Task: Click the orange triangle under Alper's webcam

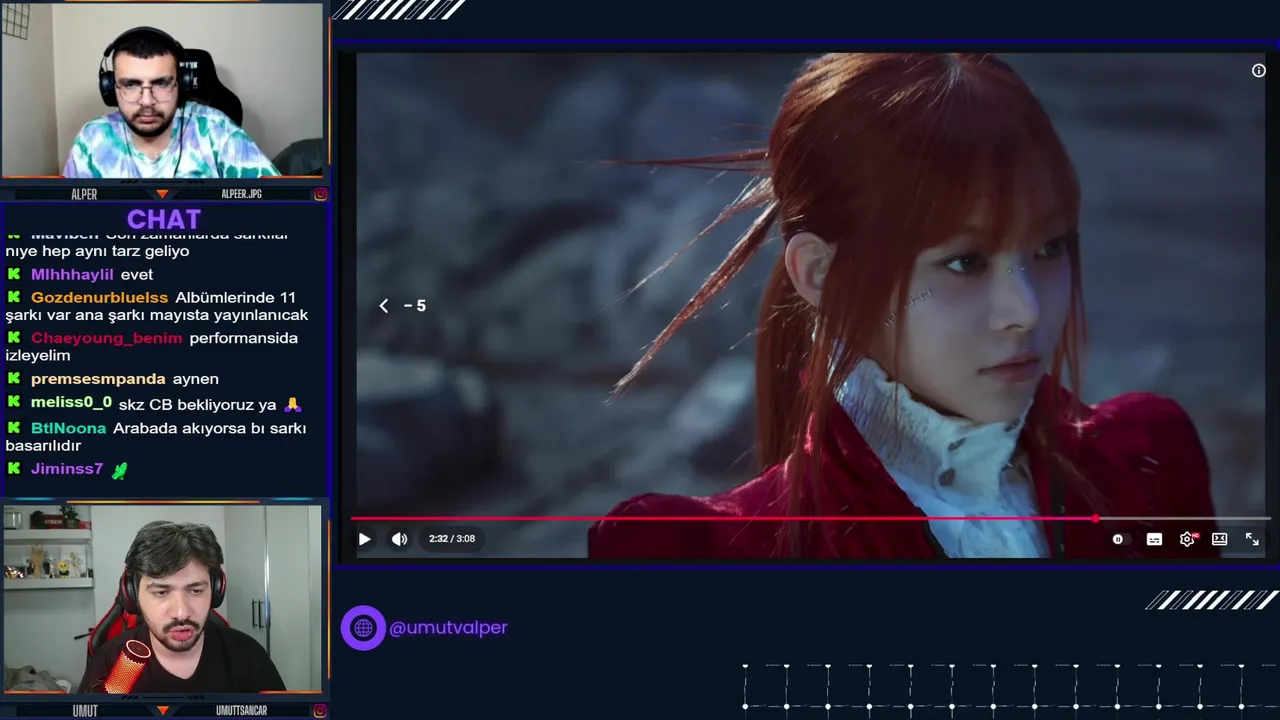Action: [x=162, y=194]
